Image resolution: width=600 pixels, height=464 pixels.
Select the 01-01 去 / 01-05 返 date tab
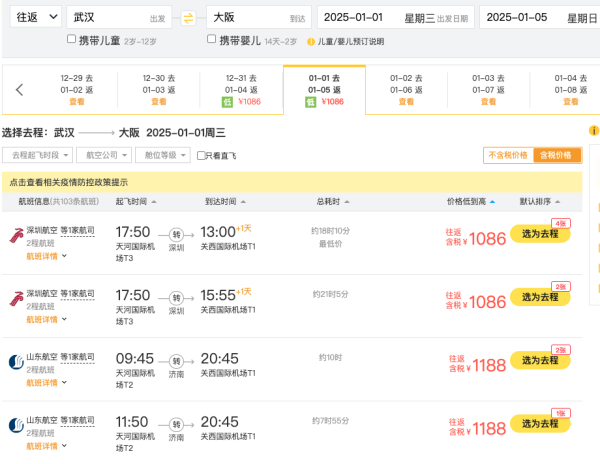coord(324,90)
